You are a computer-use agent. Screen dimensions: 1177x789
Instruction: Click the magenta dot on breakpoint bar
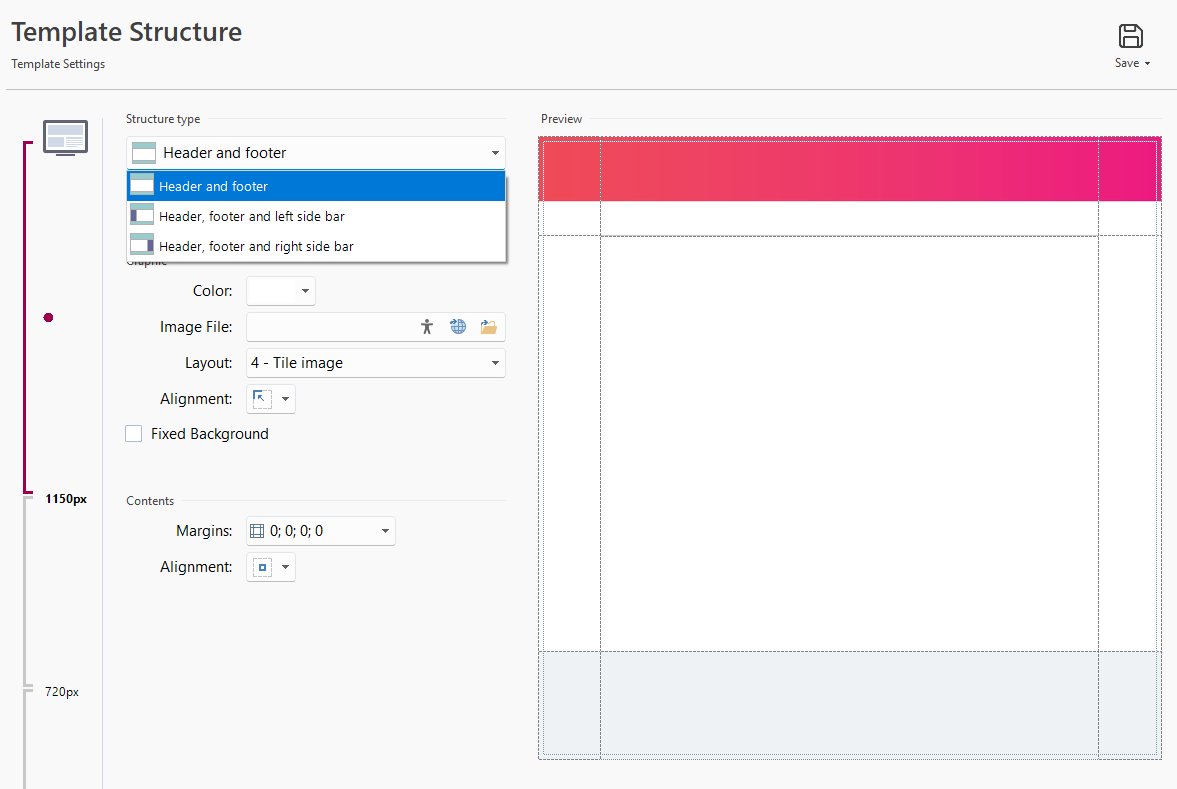[x=48, y=318]
